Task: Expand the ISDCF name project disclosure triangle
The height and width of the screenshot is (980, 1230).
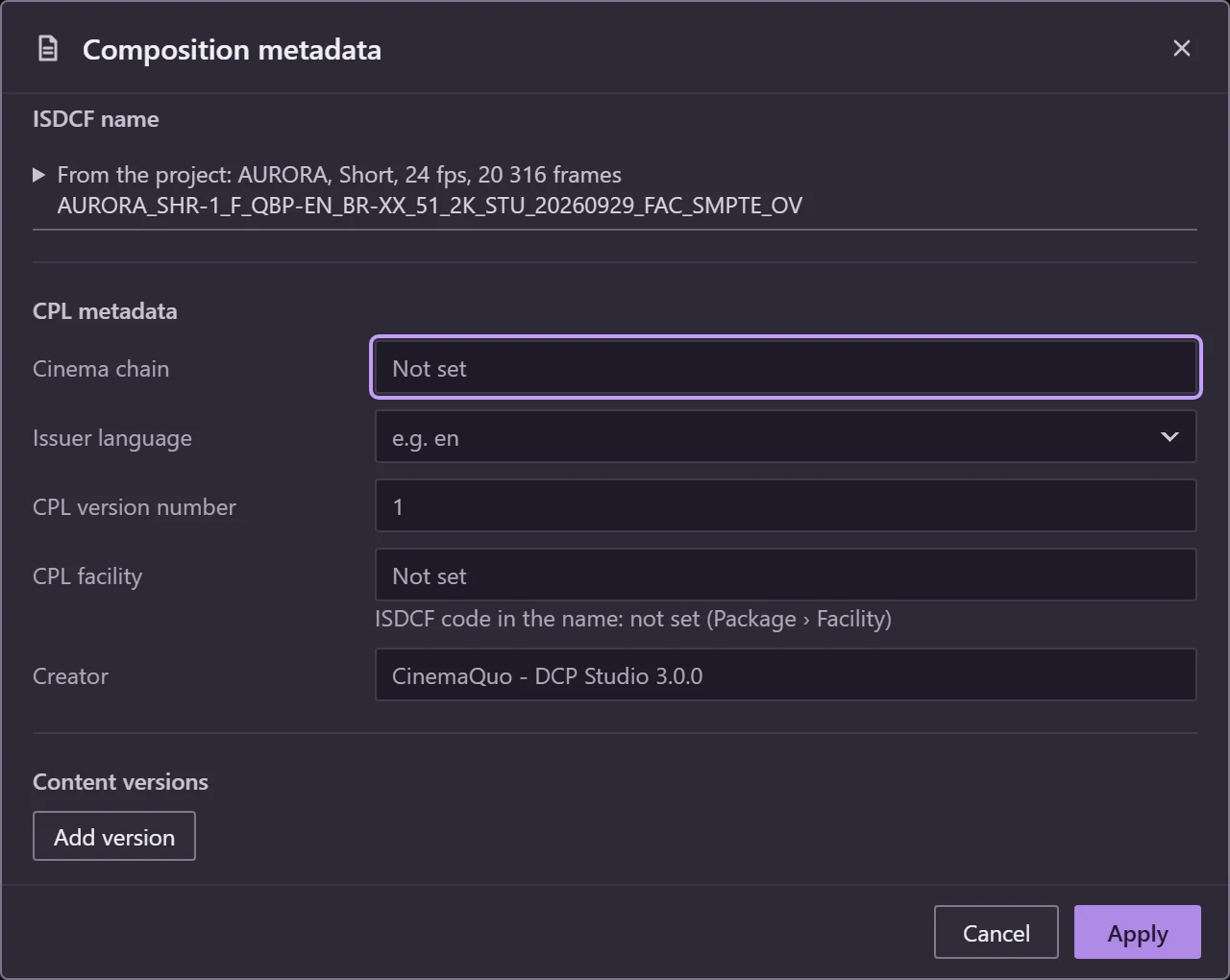Action: [x=38, y=175]
